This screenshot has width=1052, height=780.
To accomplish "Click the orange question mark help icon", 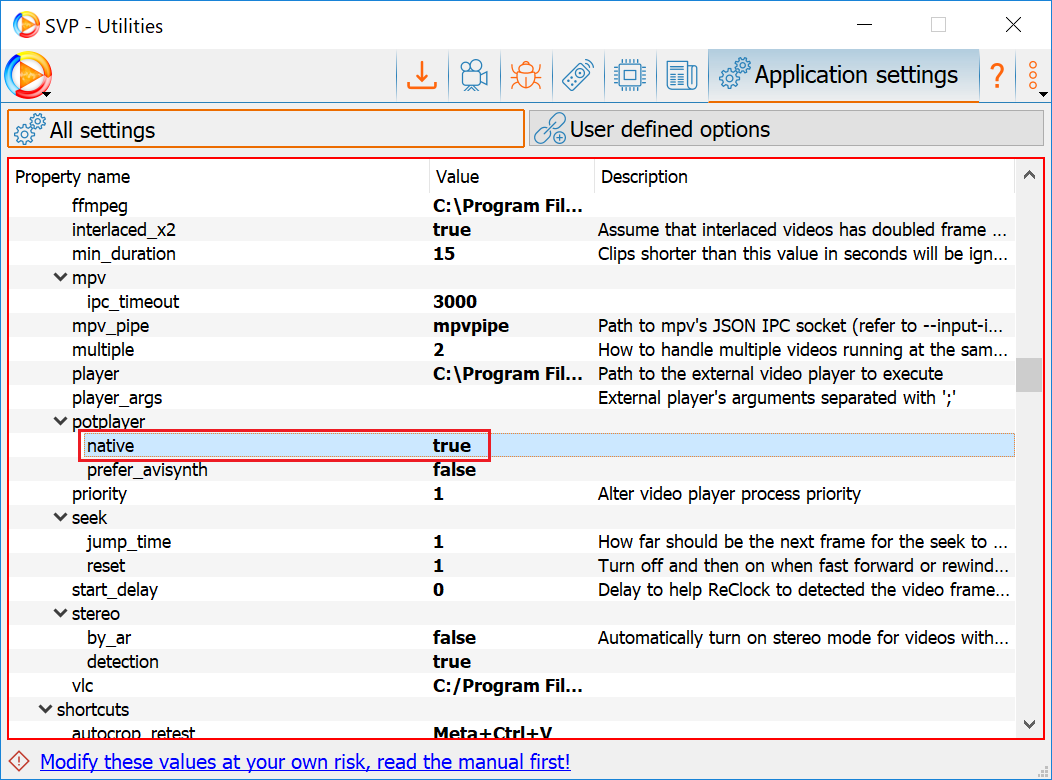I will pos(997,75).
